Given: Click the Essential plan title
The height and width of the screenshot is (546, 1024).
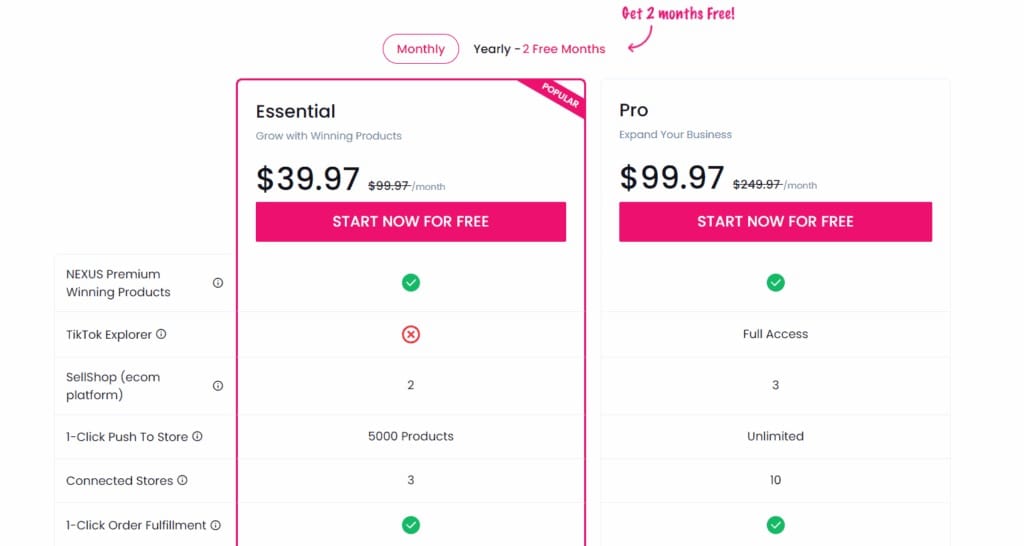Looking at the screenshot, I should [295, 111].
